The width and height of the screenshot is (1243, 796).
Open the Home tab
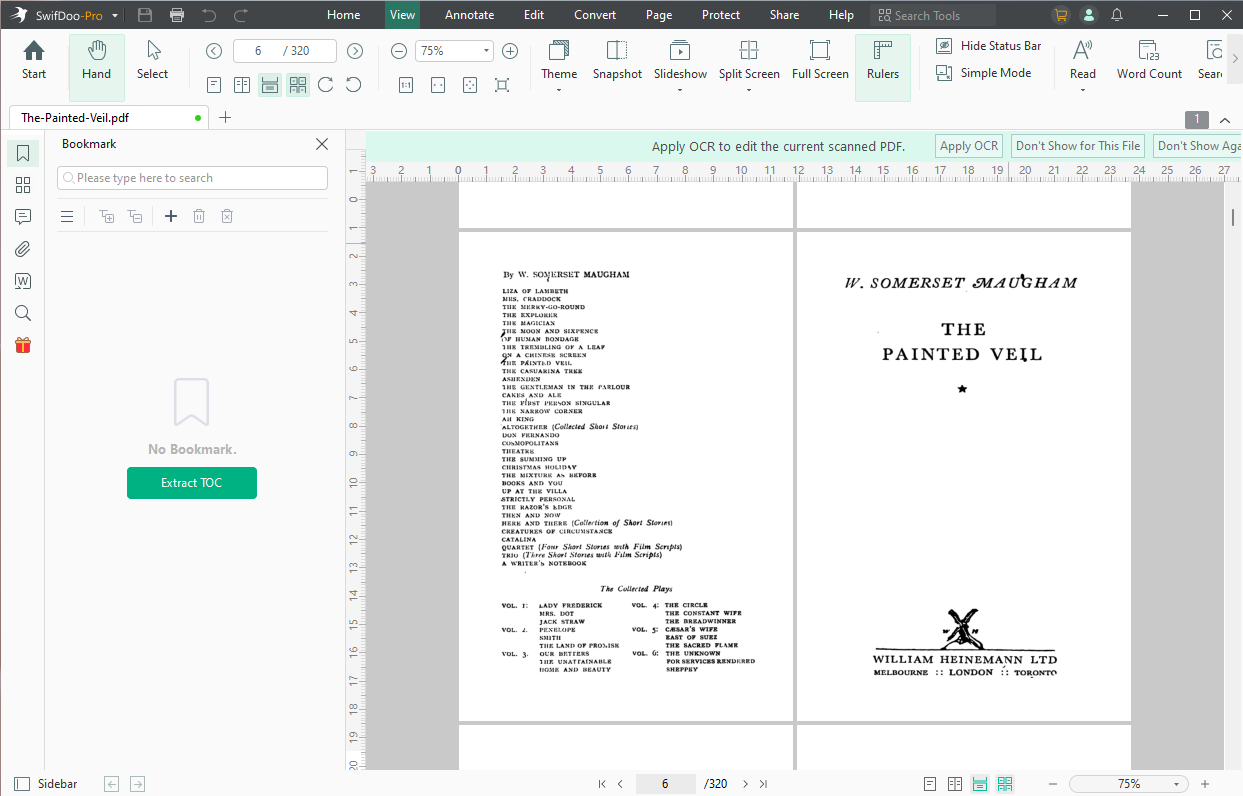(343, 15)
